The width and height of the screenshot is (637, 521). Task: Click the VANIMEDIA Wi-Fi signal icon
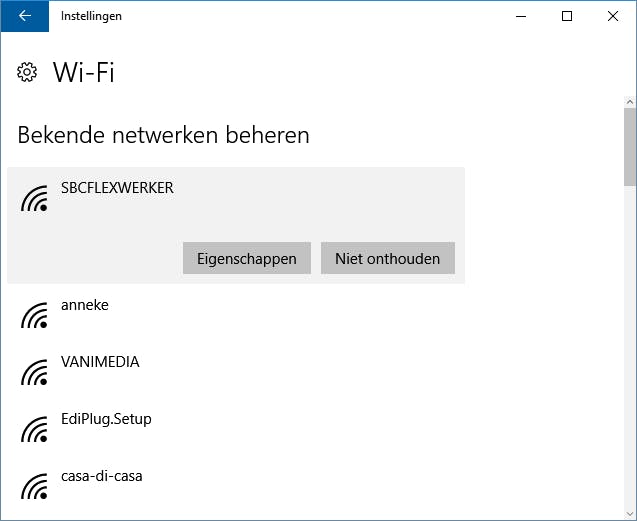35,373
